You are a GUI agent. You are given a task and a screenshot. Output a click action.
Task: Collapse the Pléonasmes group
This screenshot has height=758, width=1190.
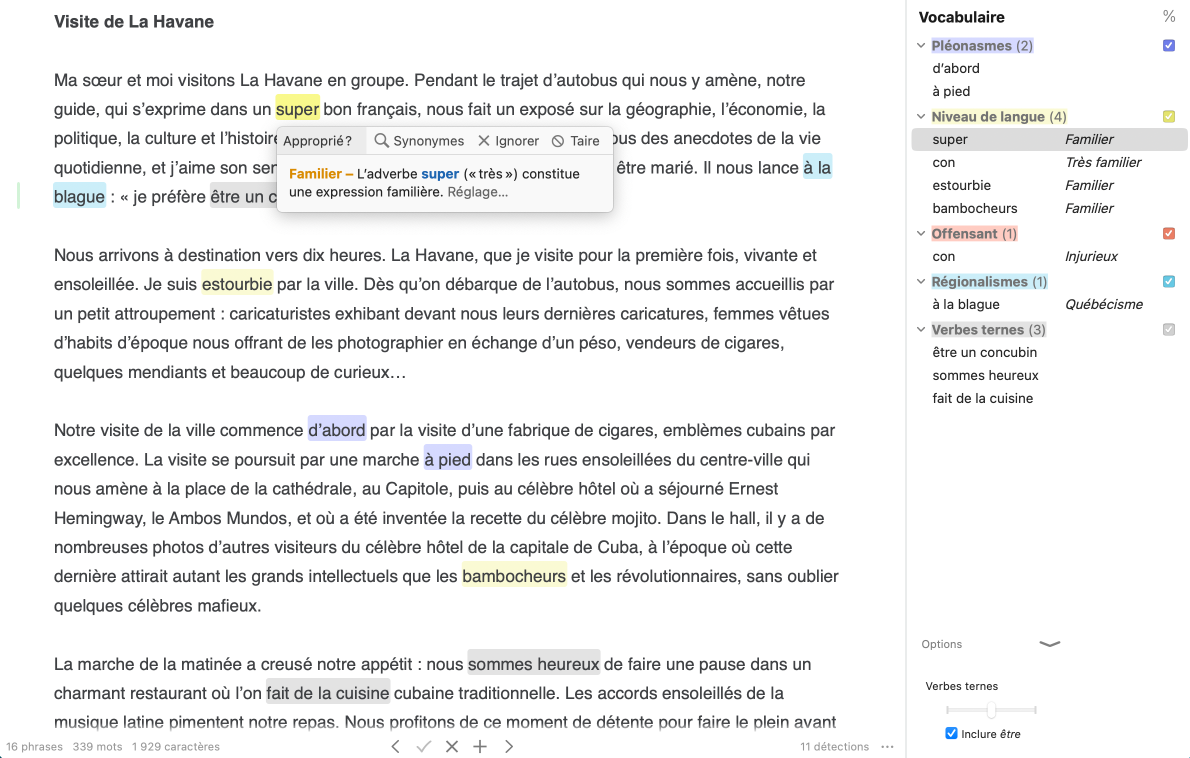point(921,46)
